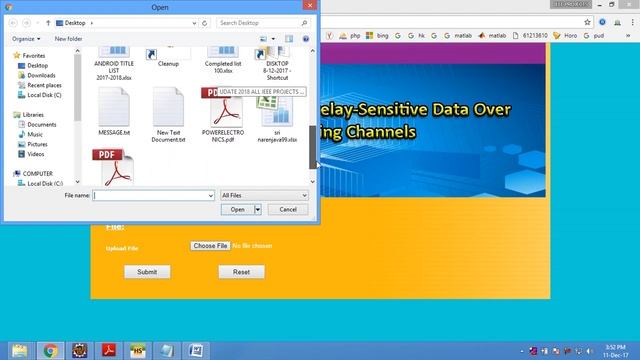Screen dimensions: 640x360
Task: Go back in the Open dialog
Action: click(x=13, y=23)
